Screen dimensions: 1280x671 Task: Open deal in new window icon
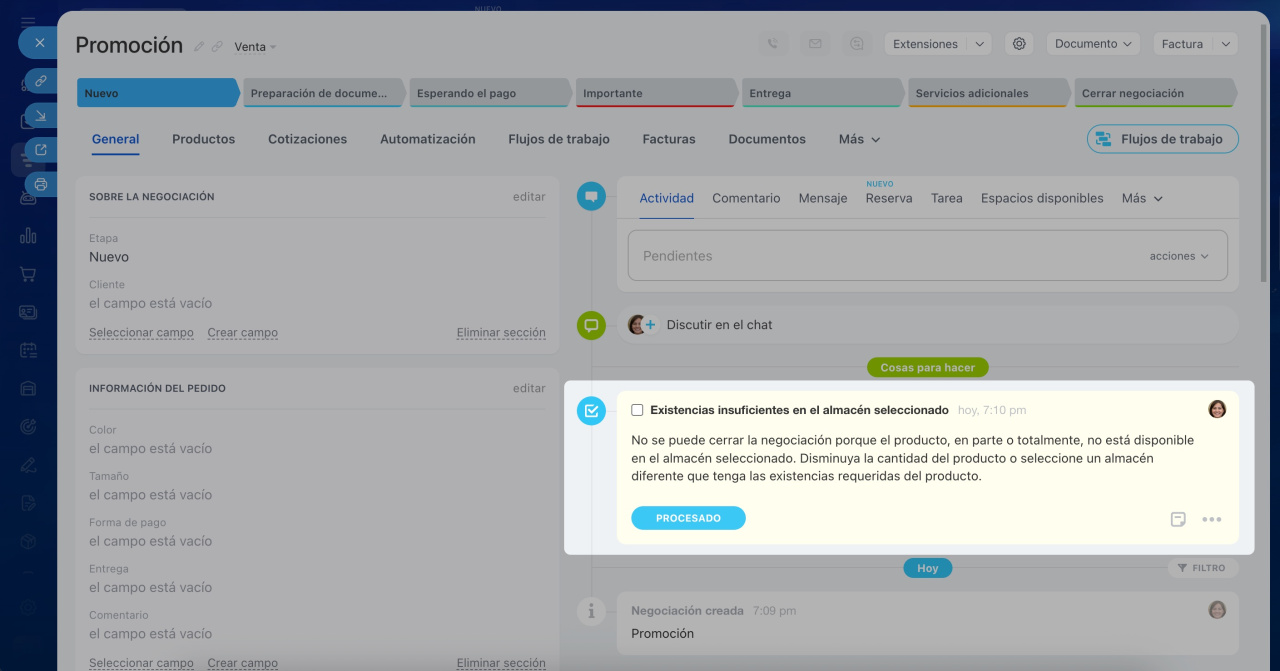click(x=41, y=150)
